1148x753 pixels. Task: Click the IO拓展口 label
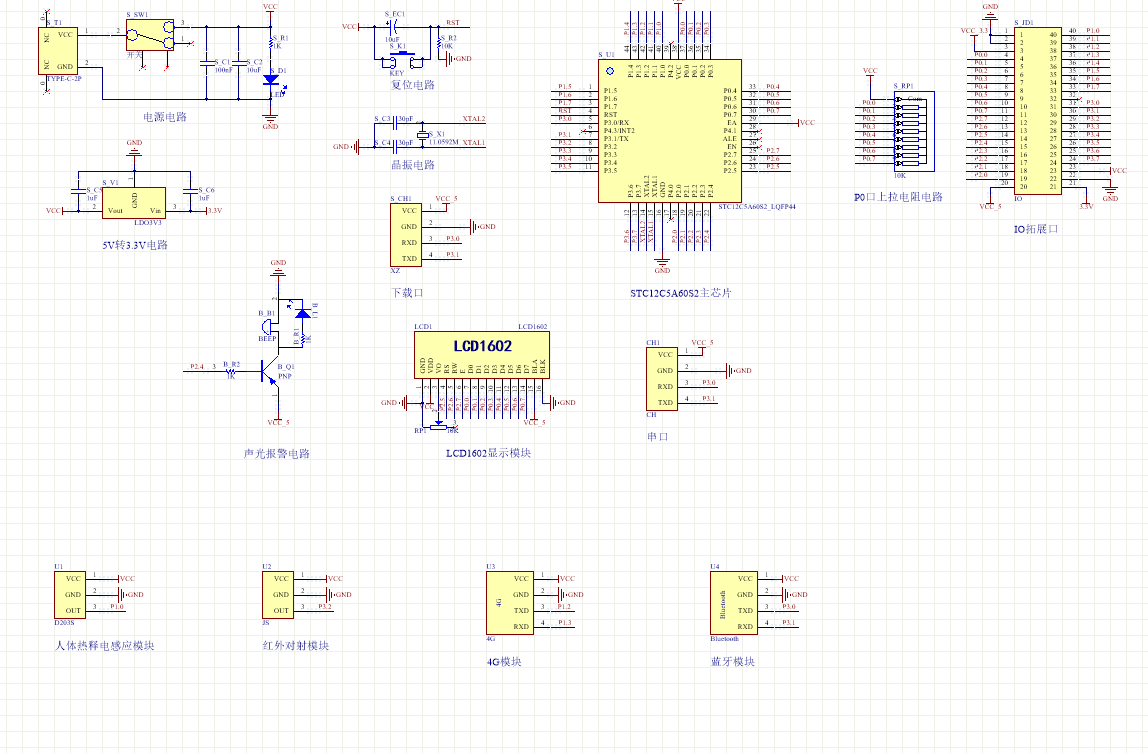coord(1036,229)
